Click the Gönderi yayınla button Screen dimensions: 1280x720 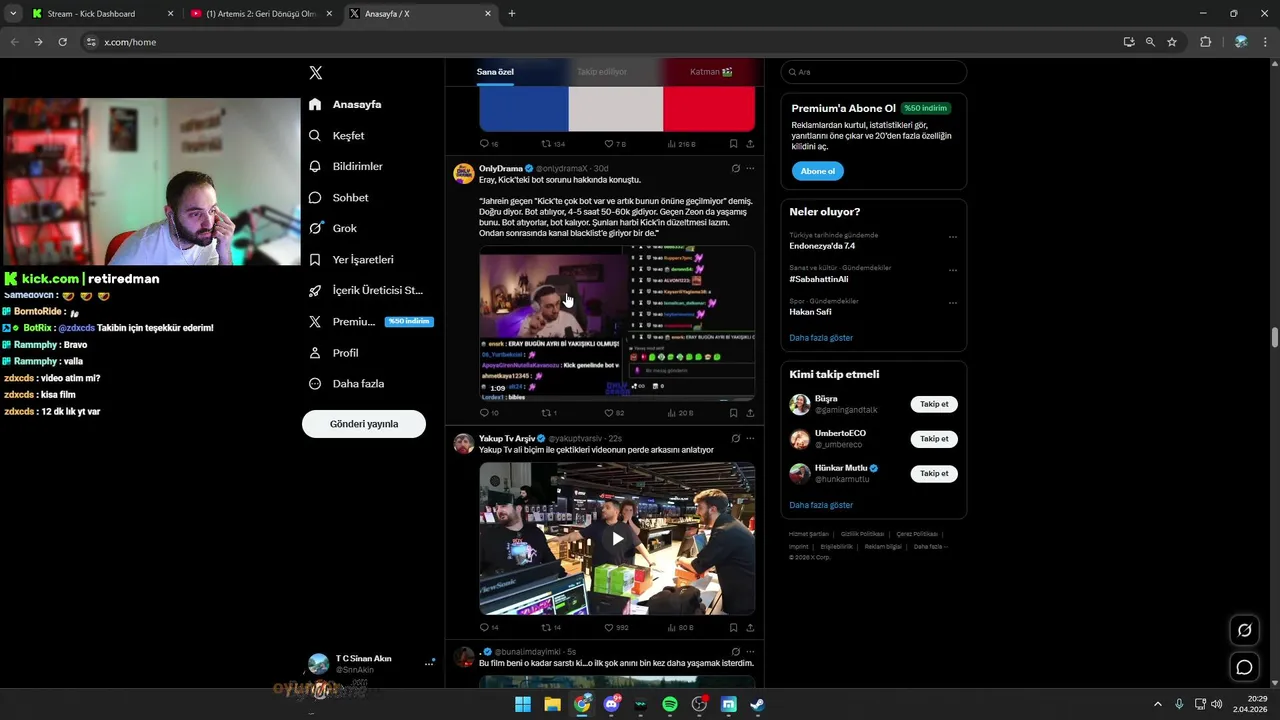[x=364, y=424]
